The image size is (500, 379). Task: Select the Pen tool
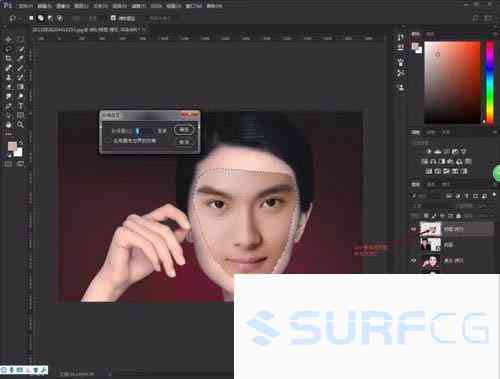pyautogui.click(x=8, y=106)
